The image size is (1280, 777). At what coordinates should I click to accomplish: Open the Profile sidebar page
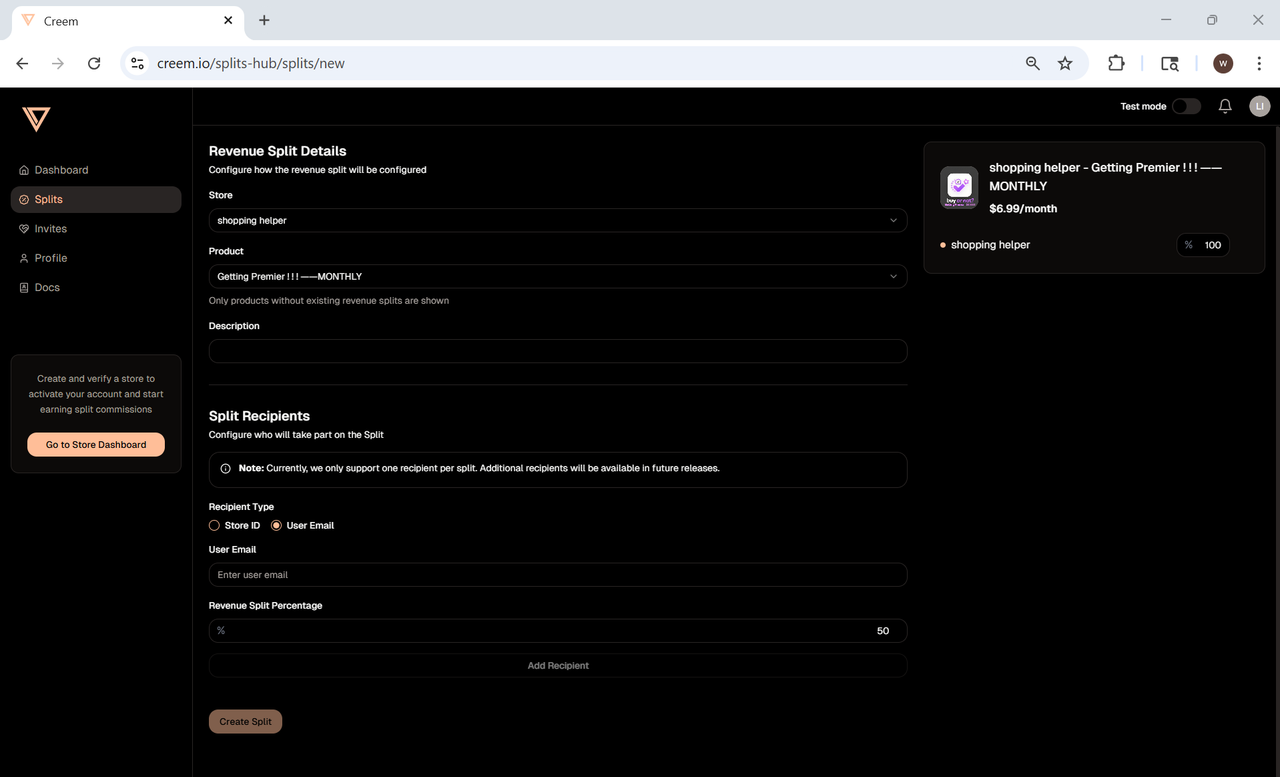96,258
